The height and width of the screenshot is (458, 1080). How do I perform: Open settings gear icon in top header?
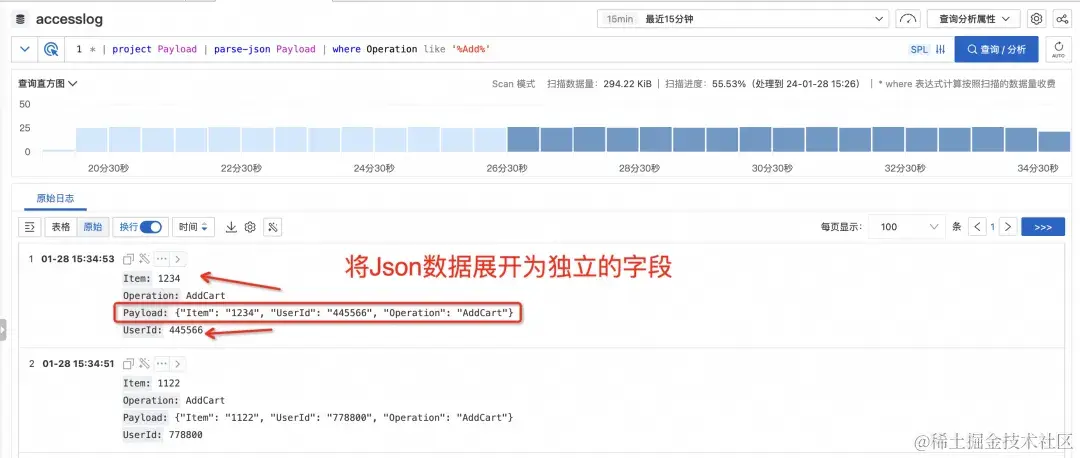coord(1036,19)
